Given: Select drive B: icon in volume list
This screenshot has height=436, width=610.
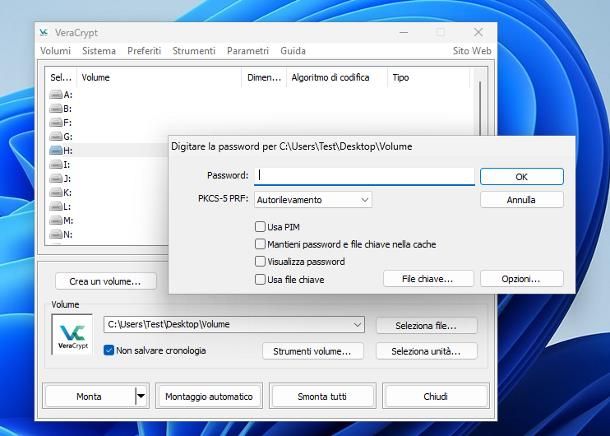Looking at the screenshot, I should [56, 109].
